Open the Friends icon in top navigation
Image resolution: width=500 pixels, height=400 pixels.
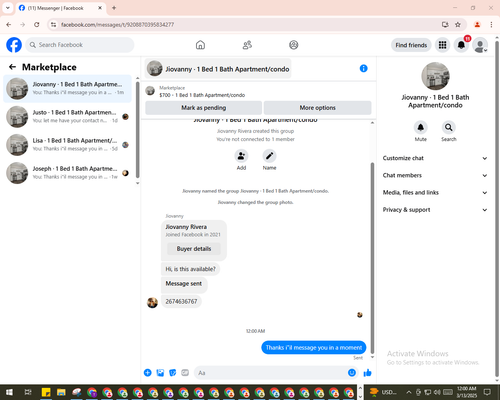pos(247,45)
